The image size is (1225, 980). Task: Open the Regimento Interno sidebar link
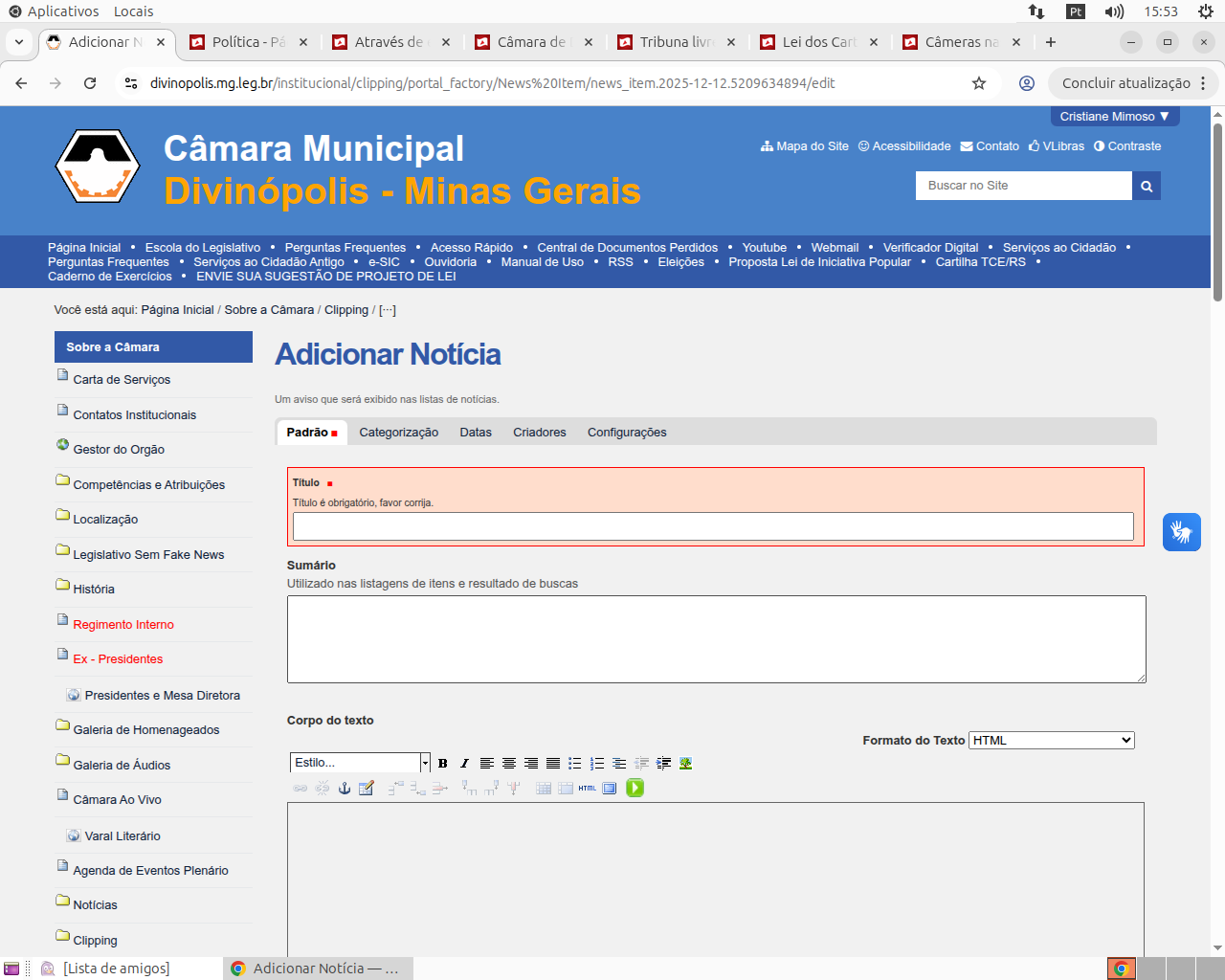click(x=123, y=625)
